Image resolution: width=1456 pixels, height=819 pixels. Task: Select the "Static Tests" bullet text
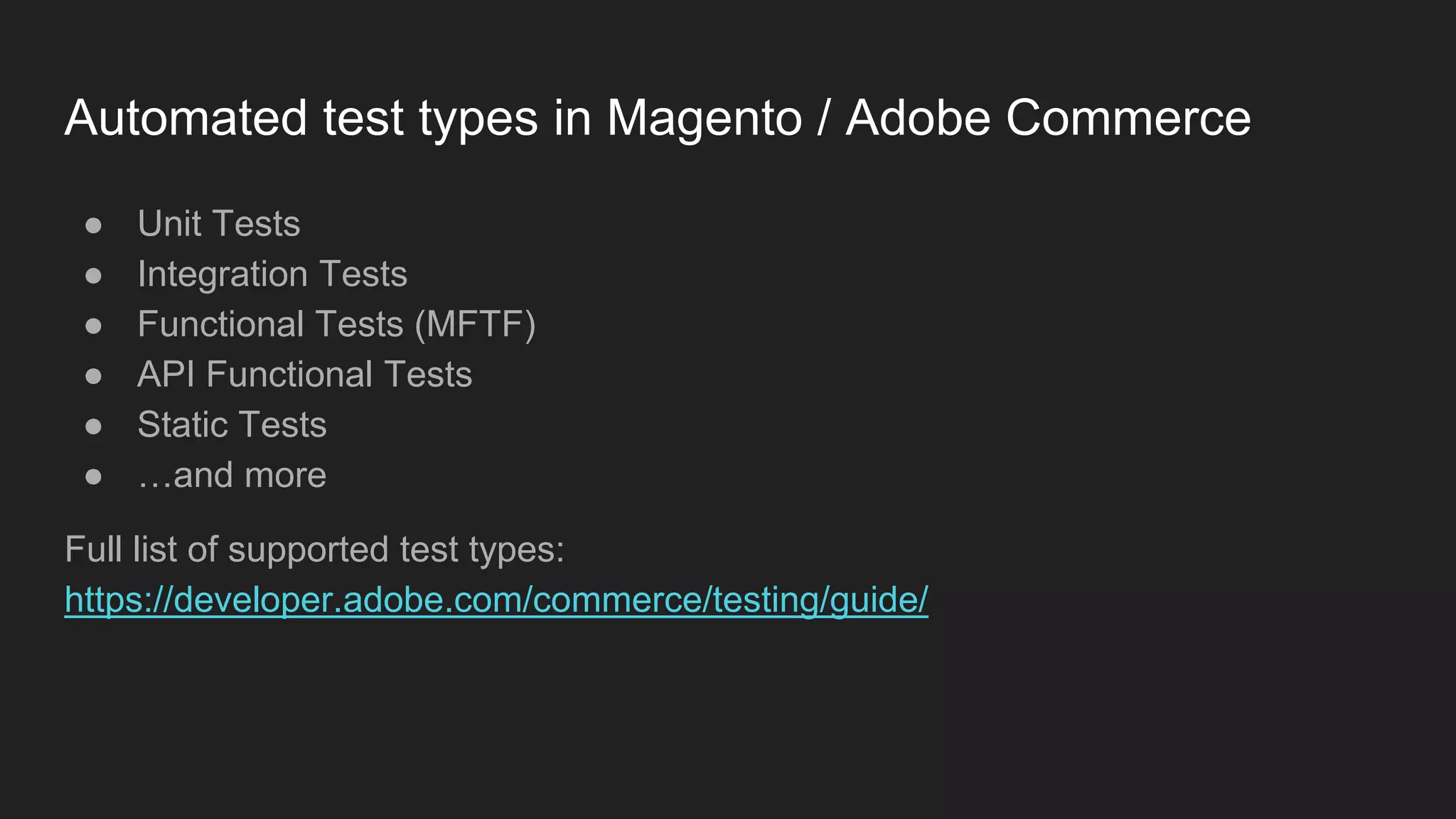coord(232,425)
